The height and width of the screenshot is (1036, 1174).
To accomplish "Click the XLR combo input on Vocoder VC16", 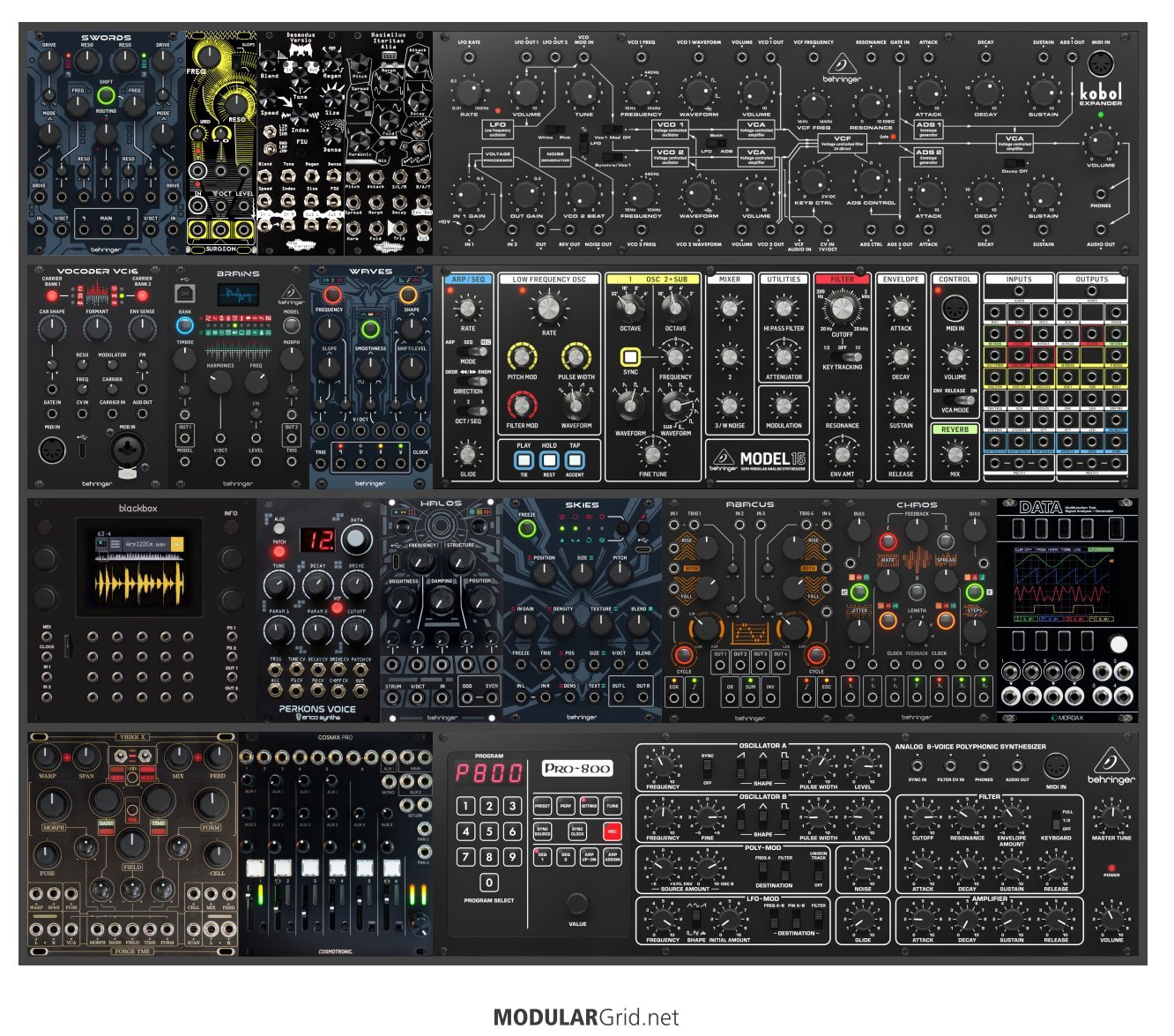I will 127,450.
